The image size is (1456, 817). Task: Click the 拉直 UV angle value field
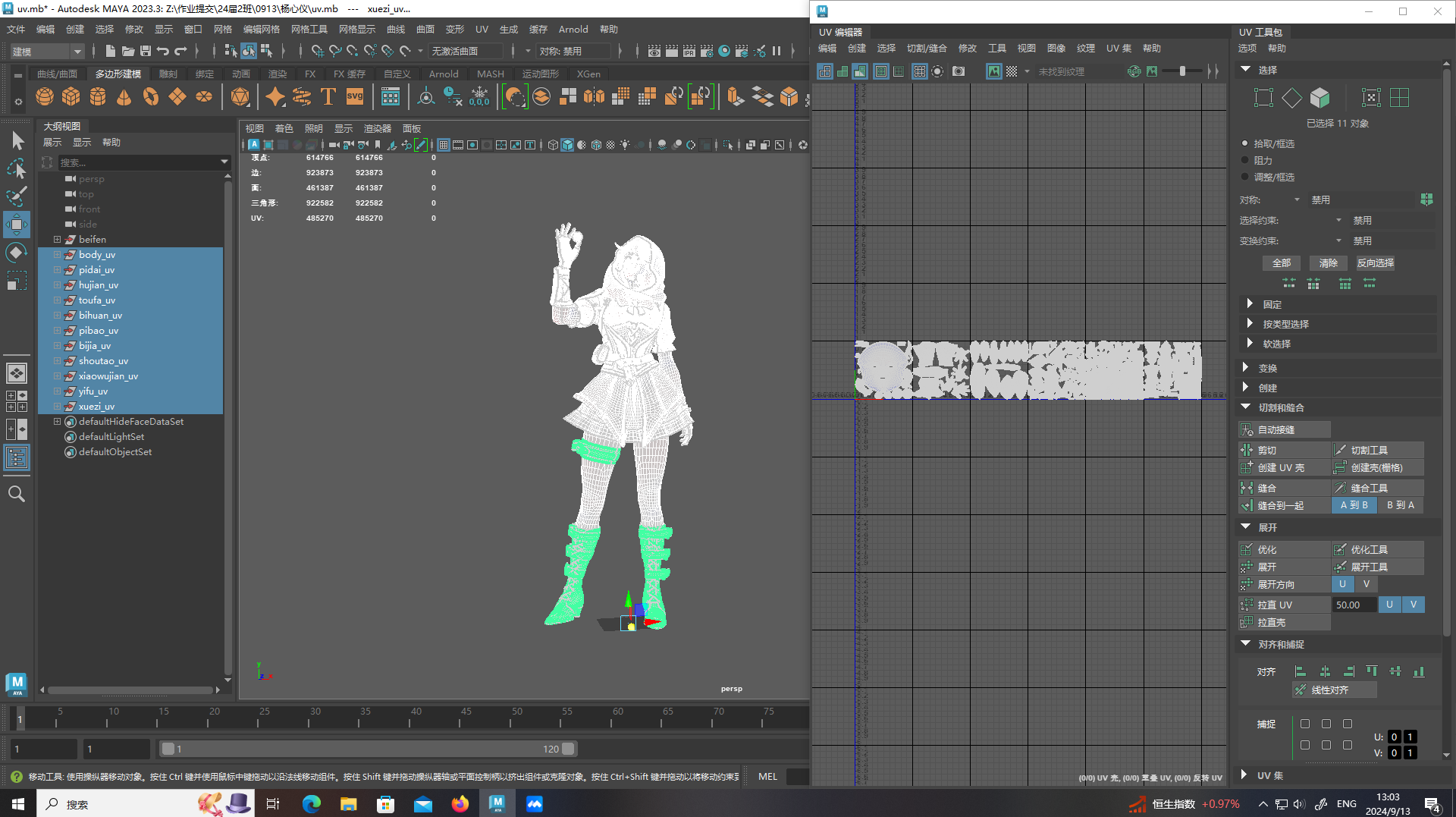click(x=1354, y=605)
